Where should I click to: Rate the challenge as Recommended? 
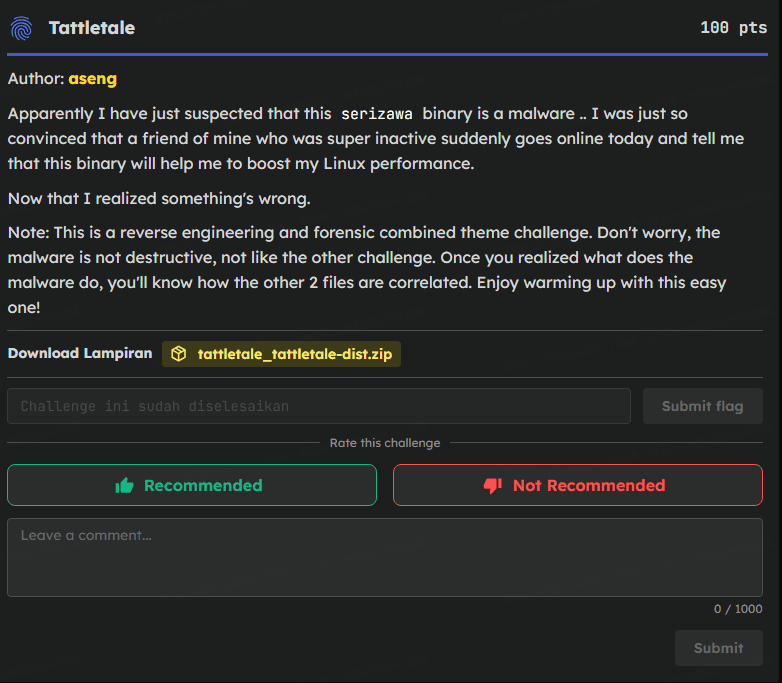coord(192,485)
